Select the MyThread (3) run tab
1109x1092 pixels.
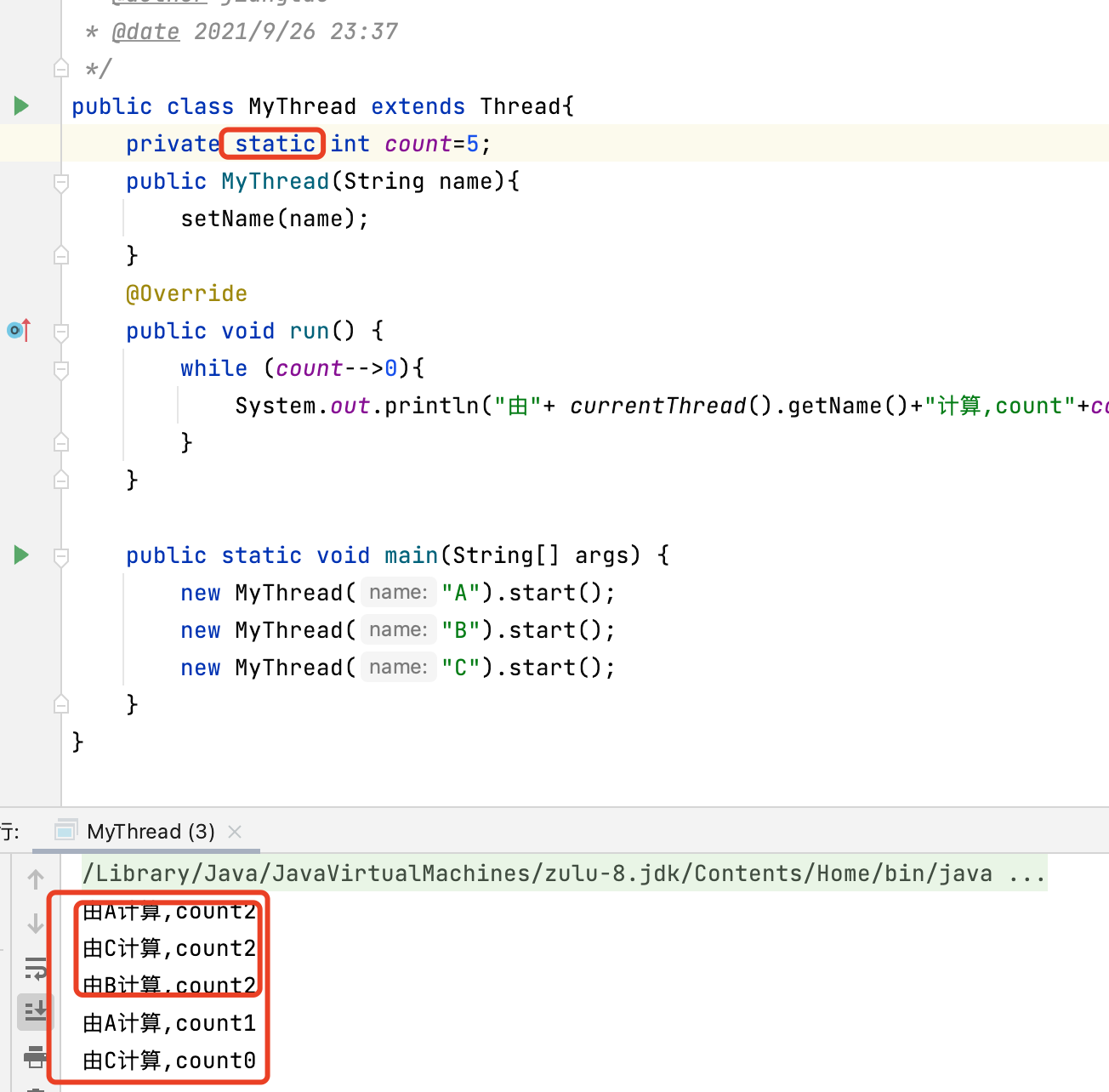pos(151,831)
